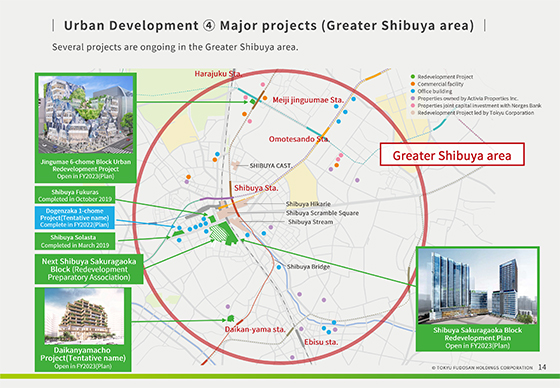Select the Shibuya Fukuras label box

[x=75, y=195]
